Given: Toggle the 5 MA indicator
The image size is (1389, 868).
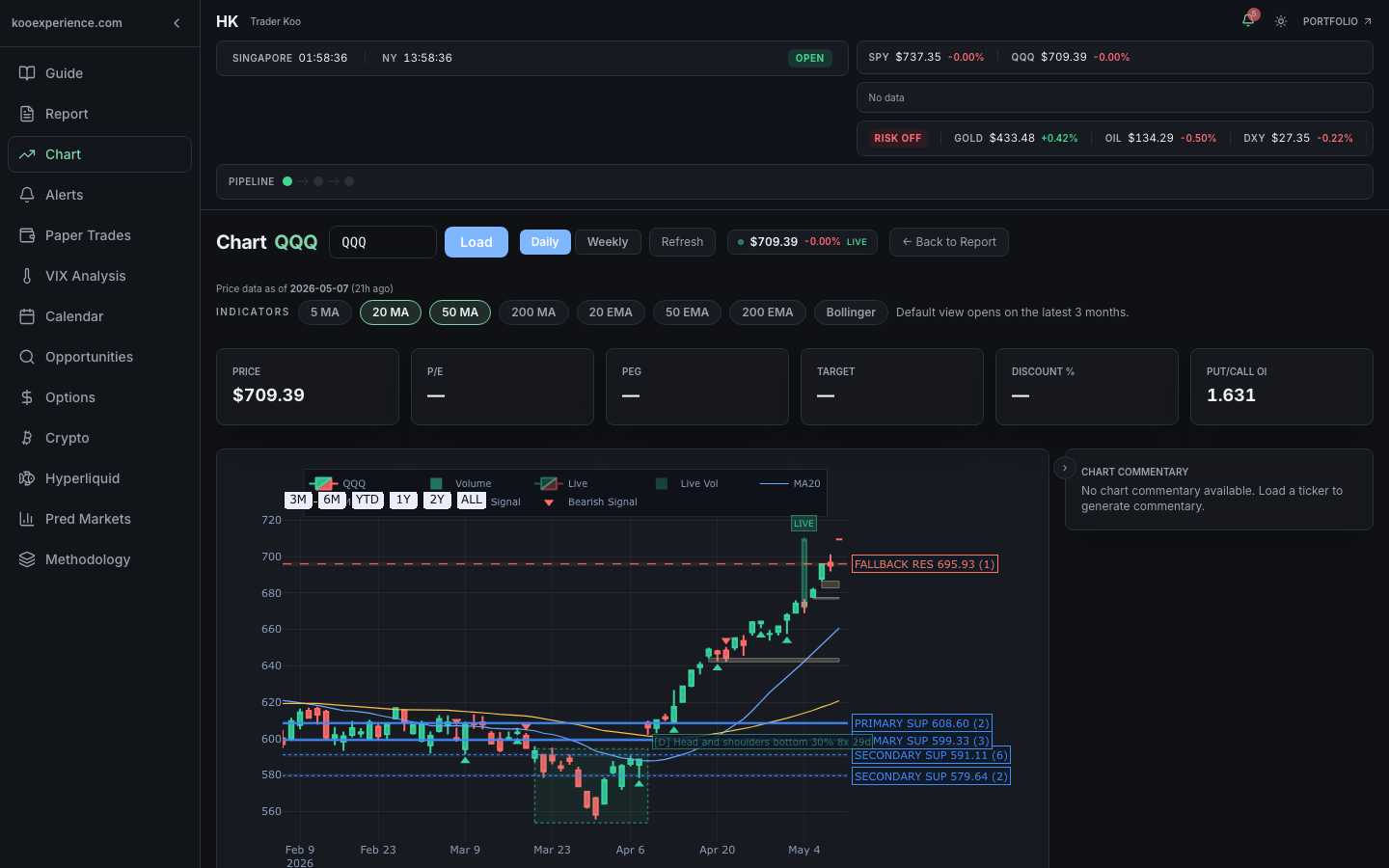Looking at the screenshot, I should (325, 312).
